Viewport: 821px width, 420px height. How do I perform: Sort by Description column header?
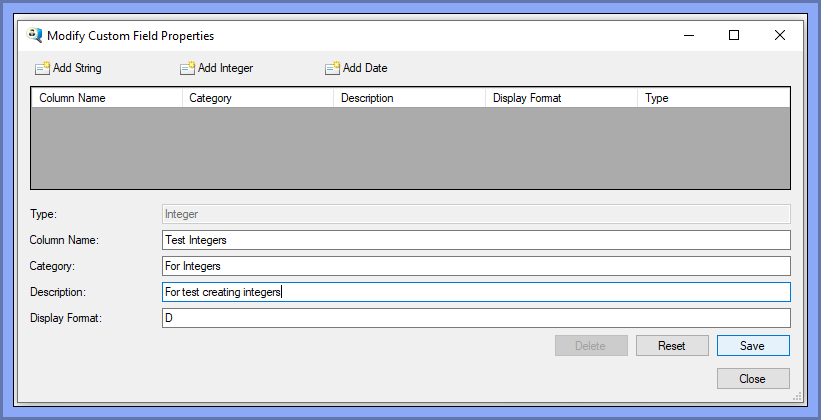click(409, 98)
